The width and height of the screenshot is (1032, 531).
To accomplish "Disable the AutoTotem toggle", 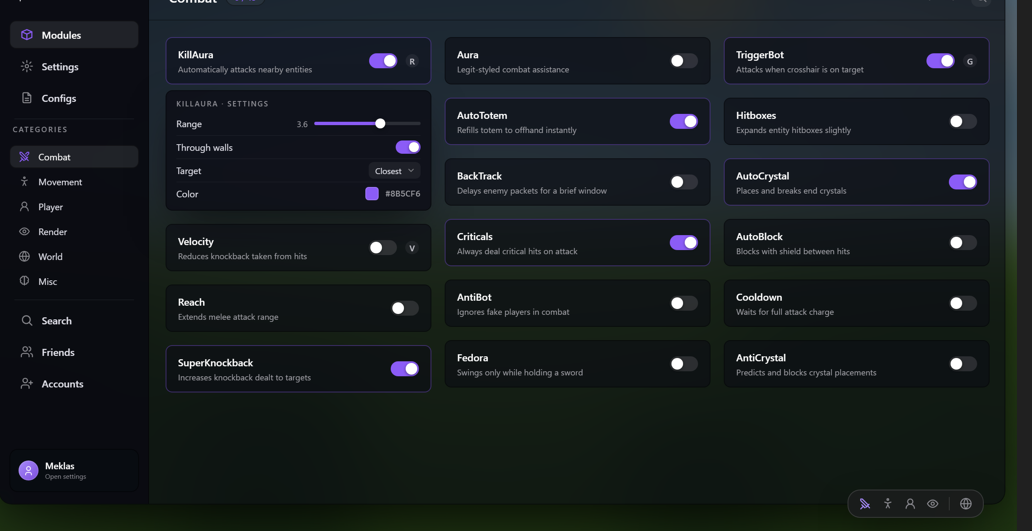I will (684, 122).
